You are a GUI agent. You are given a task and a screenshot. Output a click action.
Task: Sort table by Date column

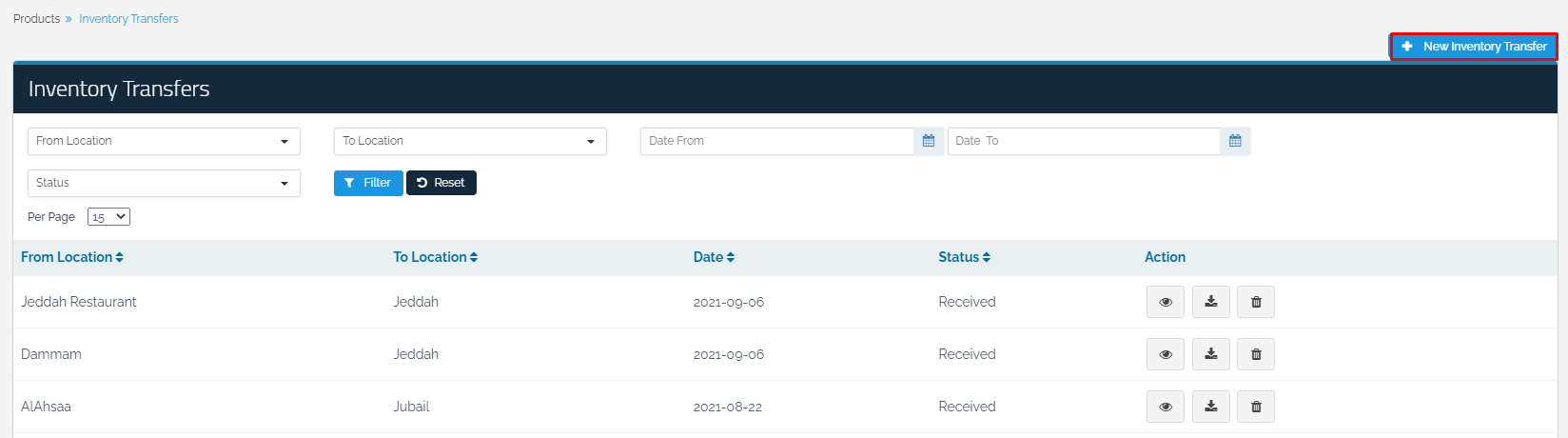click(x=714, y=257)
